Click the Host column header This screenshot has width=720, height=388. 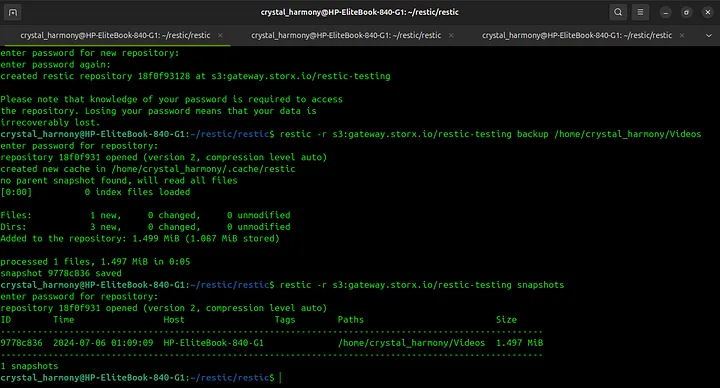click(174, 320)
